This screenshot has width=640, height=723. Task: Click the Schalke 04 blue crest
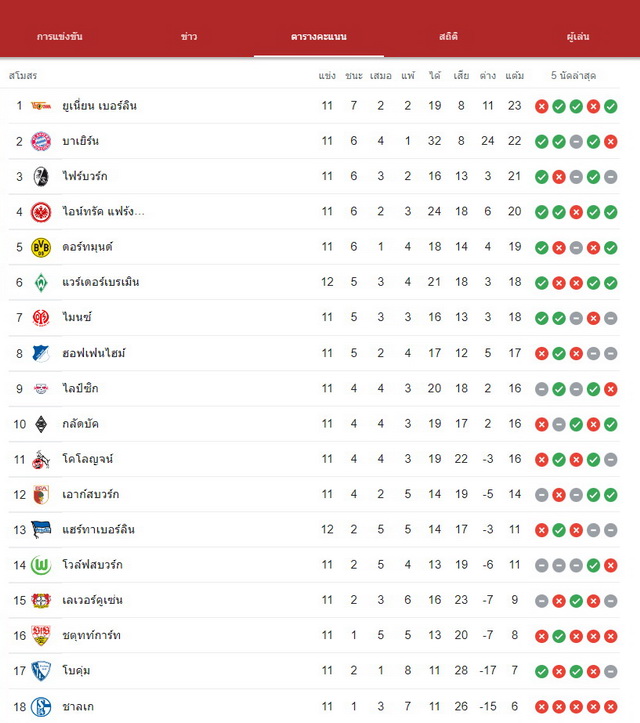tap(41, 706)
